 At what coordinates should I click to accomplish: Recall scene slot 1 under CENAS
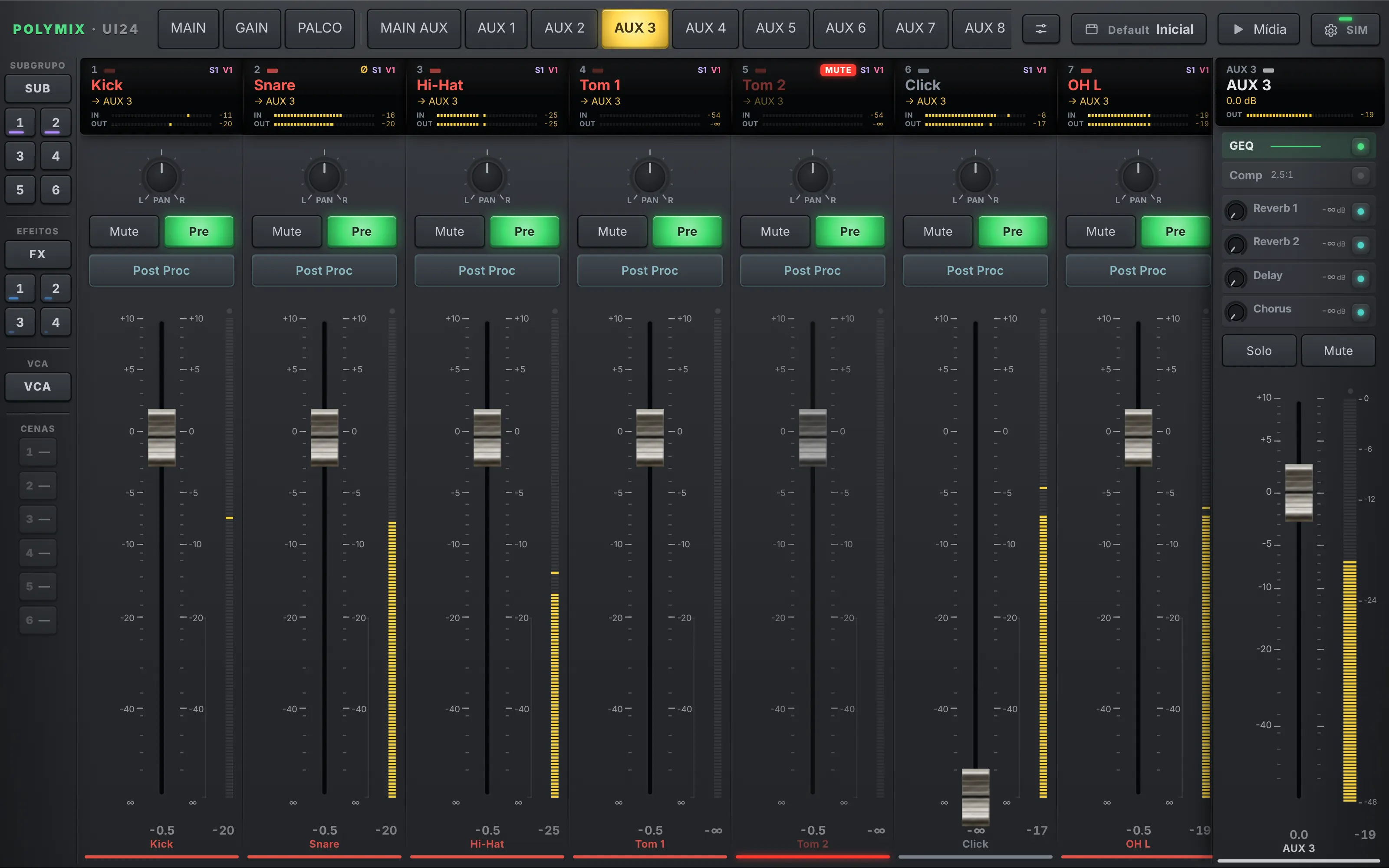coord(38,452)
